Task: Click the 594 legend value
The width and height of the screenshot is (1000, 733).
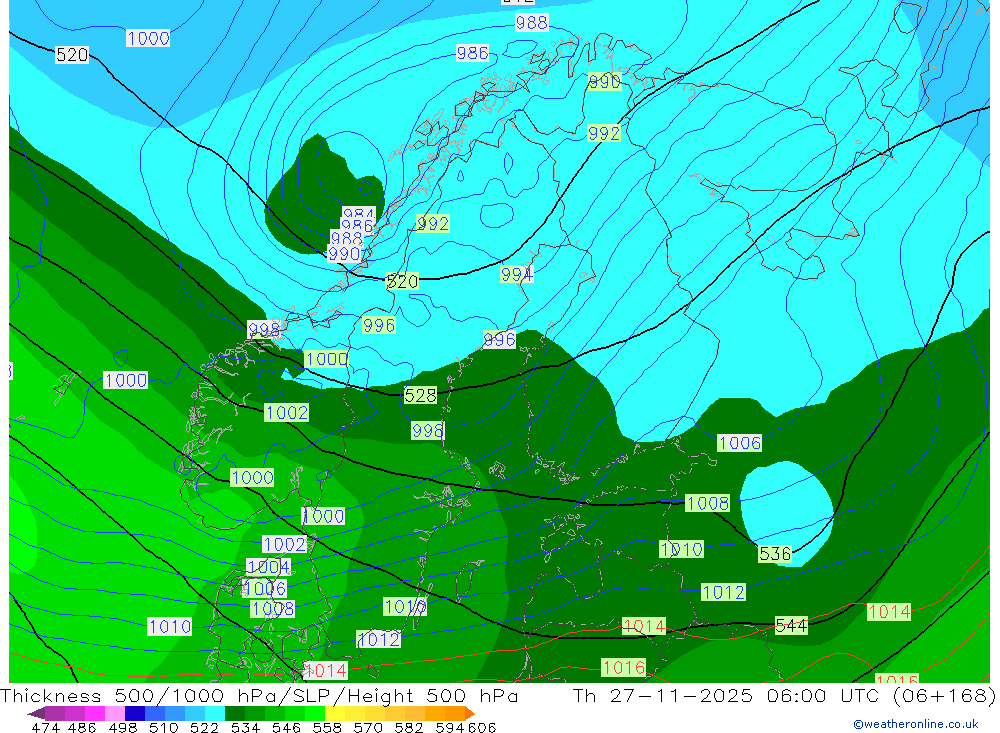Action: pyautogui.click(x=450, y=727)
